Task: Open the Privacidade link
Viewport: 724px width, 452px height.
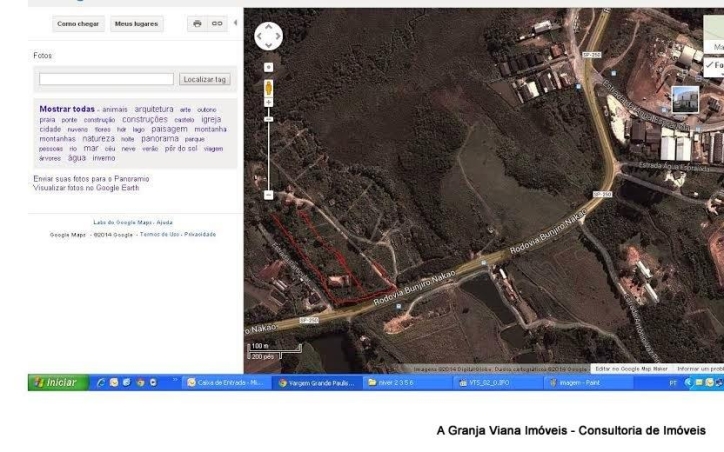Action: click(x=200, y=235)
